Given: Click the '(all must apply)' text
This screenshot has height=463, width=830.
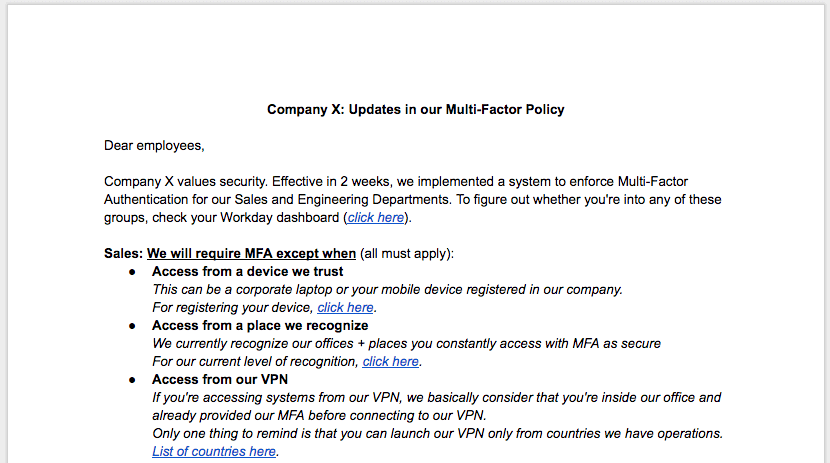Looking at the screenshot, I should coord(406,253).
